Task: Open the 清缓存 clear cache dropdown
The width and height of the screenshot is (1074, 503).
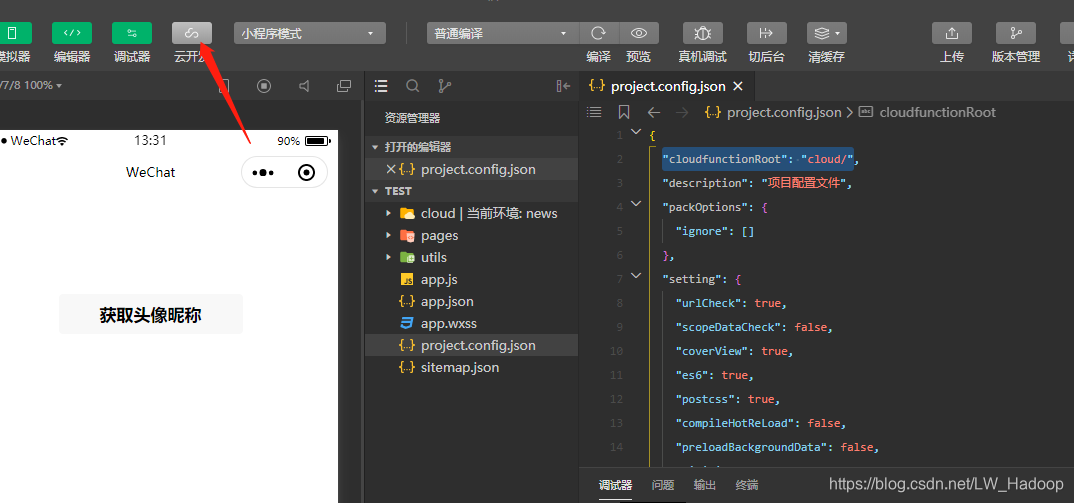Action: tap(827, 33)
